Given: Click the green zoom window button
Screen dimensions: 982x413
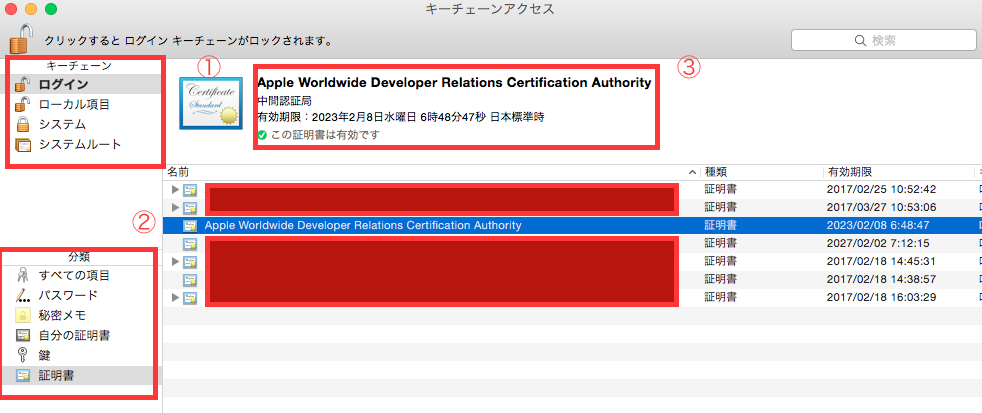Looking at the screenshot, I should pyautogui.click(x=51, y=9).
